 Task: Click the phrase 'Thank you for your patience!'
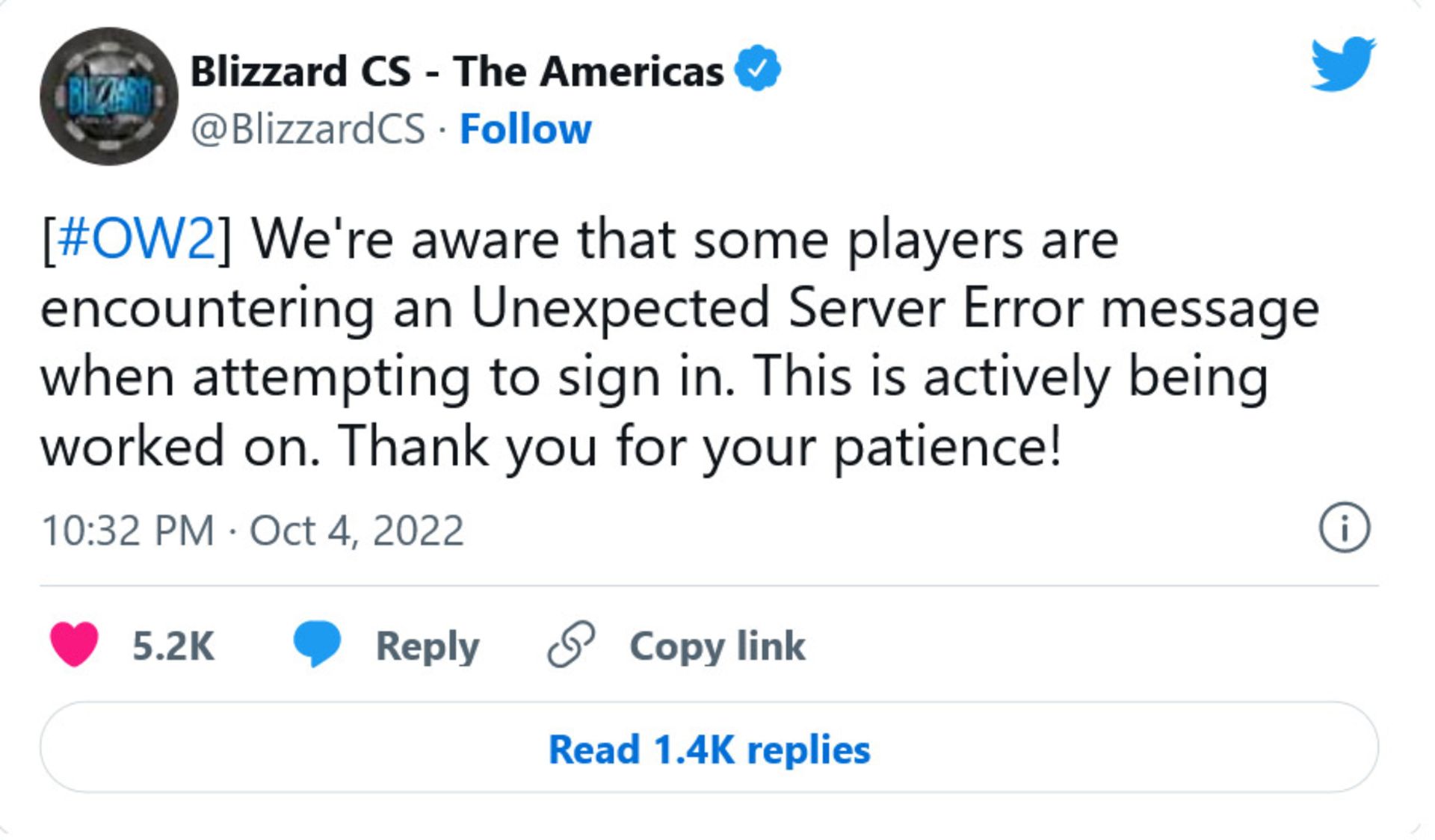tap(700, 446)
